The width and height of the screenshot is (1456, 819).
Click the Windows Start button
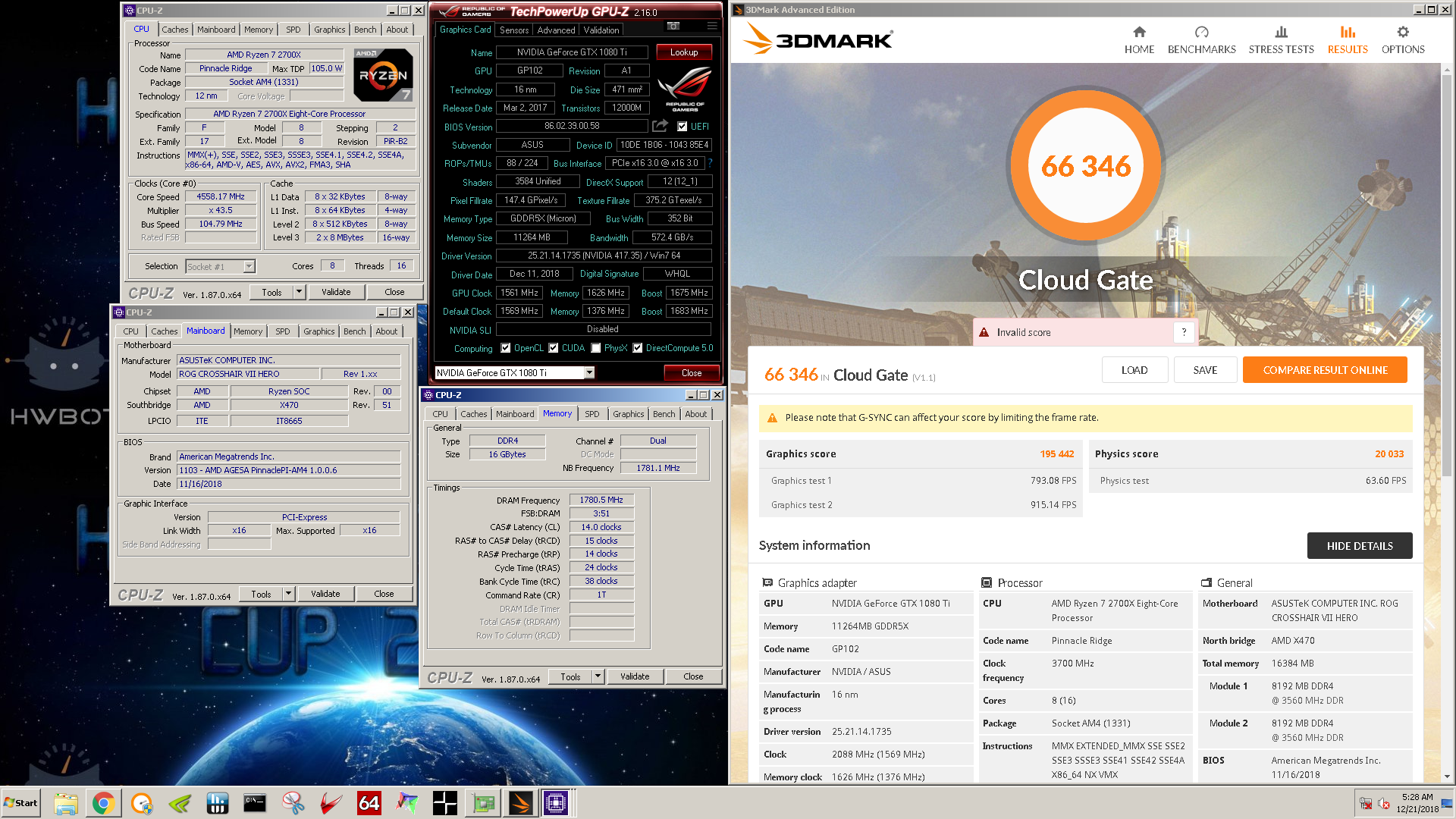[21, 803]
